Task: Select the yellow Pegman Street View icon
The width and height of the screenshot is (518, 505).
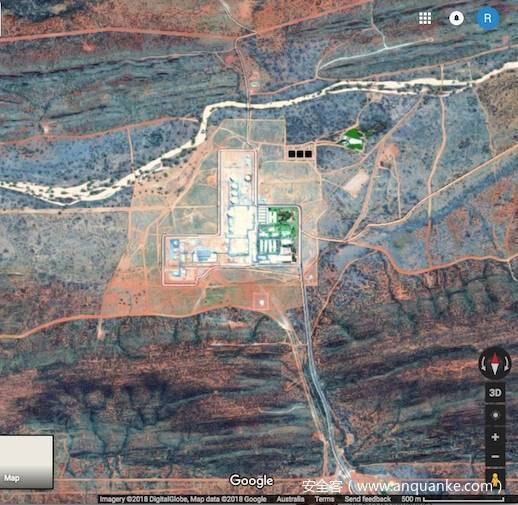Action: [x=495, y=479]
